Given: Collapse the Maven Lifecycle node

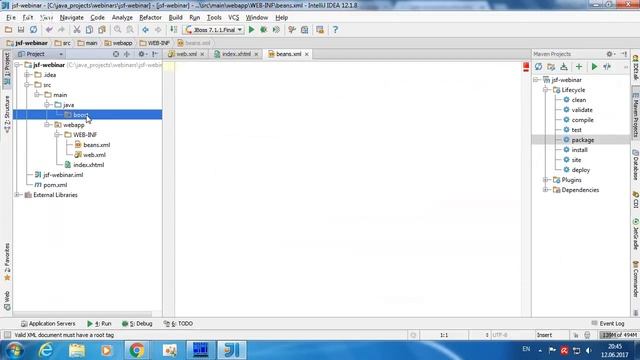Looking at the screenshot, I should pyautogui.click(x=546, y=90).
